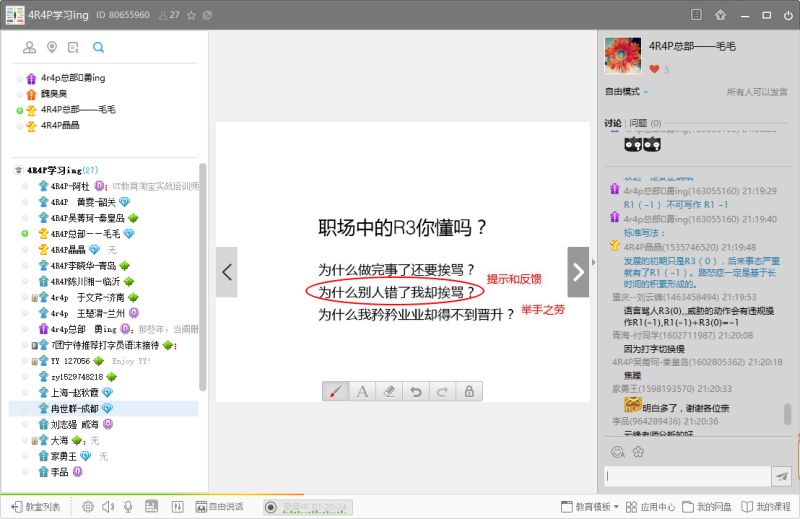
Task: Expand the 教育模板 dropdown menu
Action: click(x=590, y=507)
